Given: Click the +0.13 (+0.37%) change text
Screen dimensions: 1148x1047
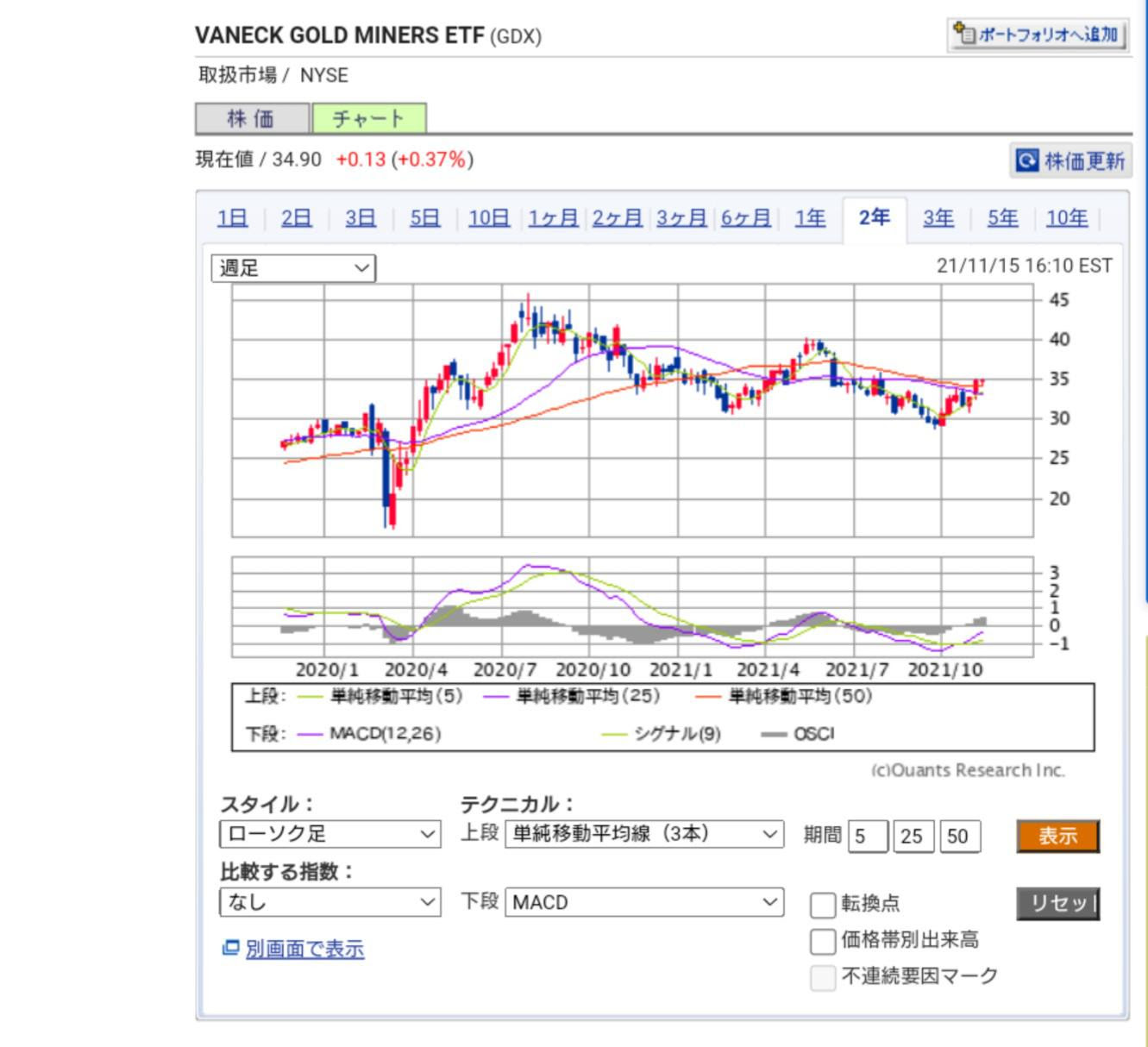Looking at the screenshot, I should tap(405, 160).
